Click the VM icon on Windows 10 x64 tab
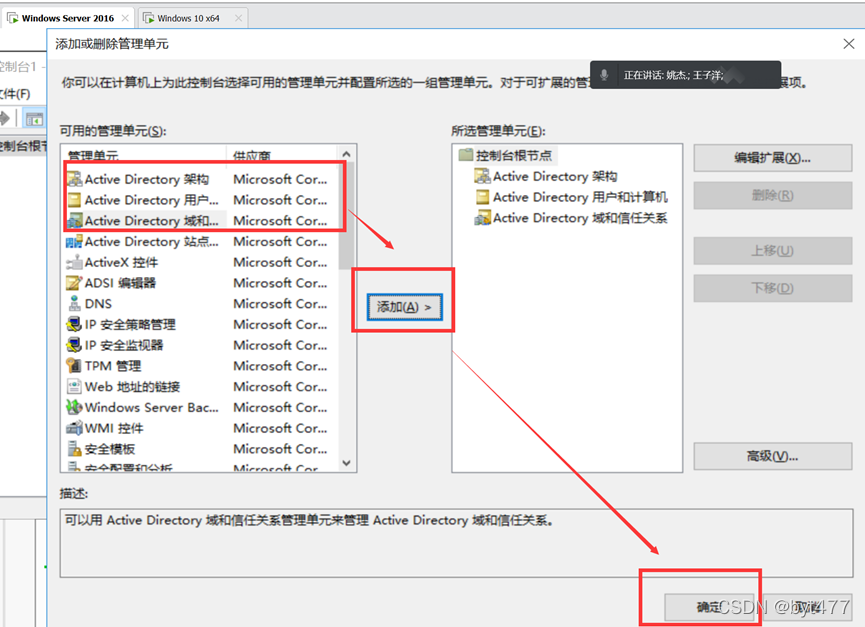This screenshot has height=627, width=865. tap(148, 18)
